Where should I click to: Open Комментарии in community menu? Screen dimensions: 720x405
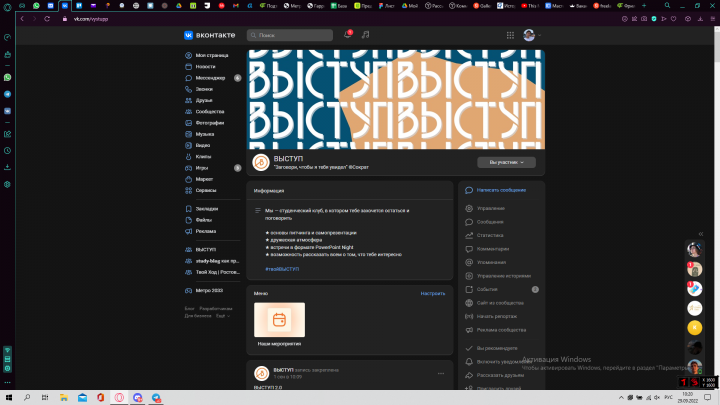tap(492, 249)
